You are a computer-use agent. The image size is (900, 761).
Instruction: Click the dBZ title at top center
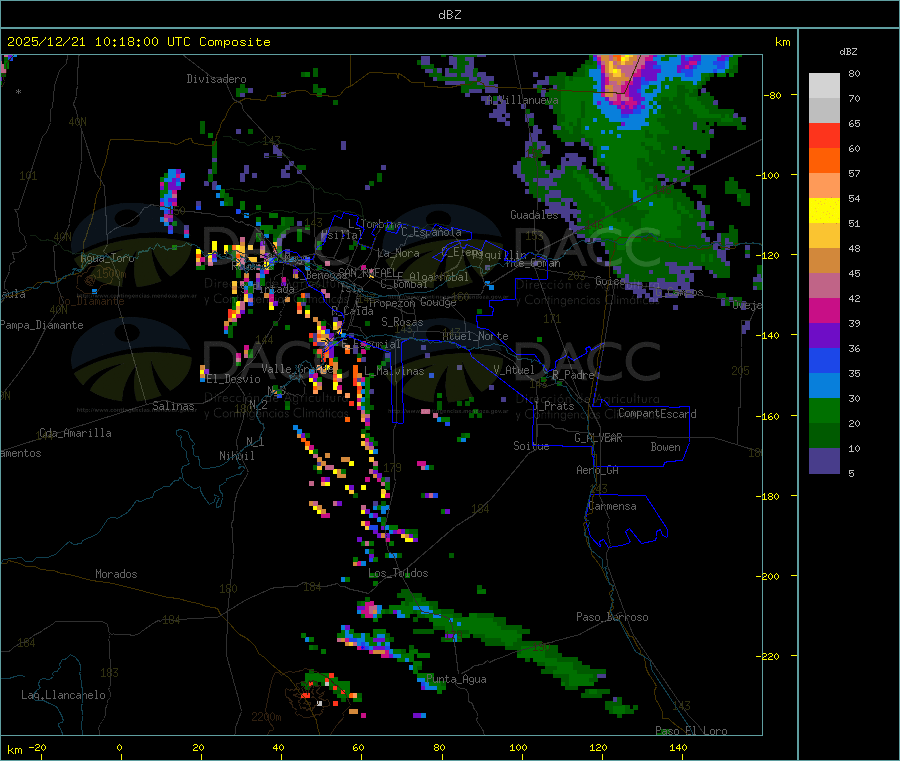click(449, 15)
